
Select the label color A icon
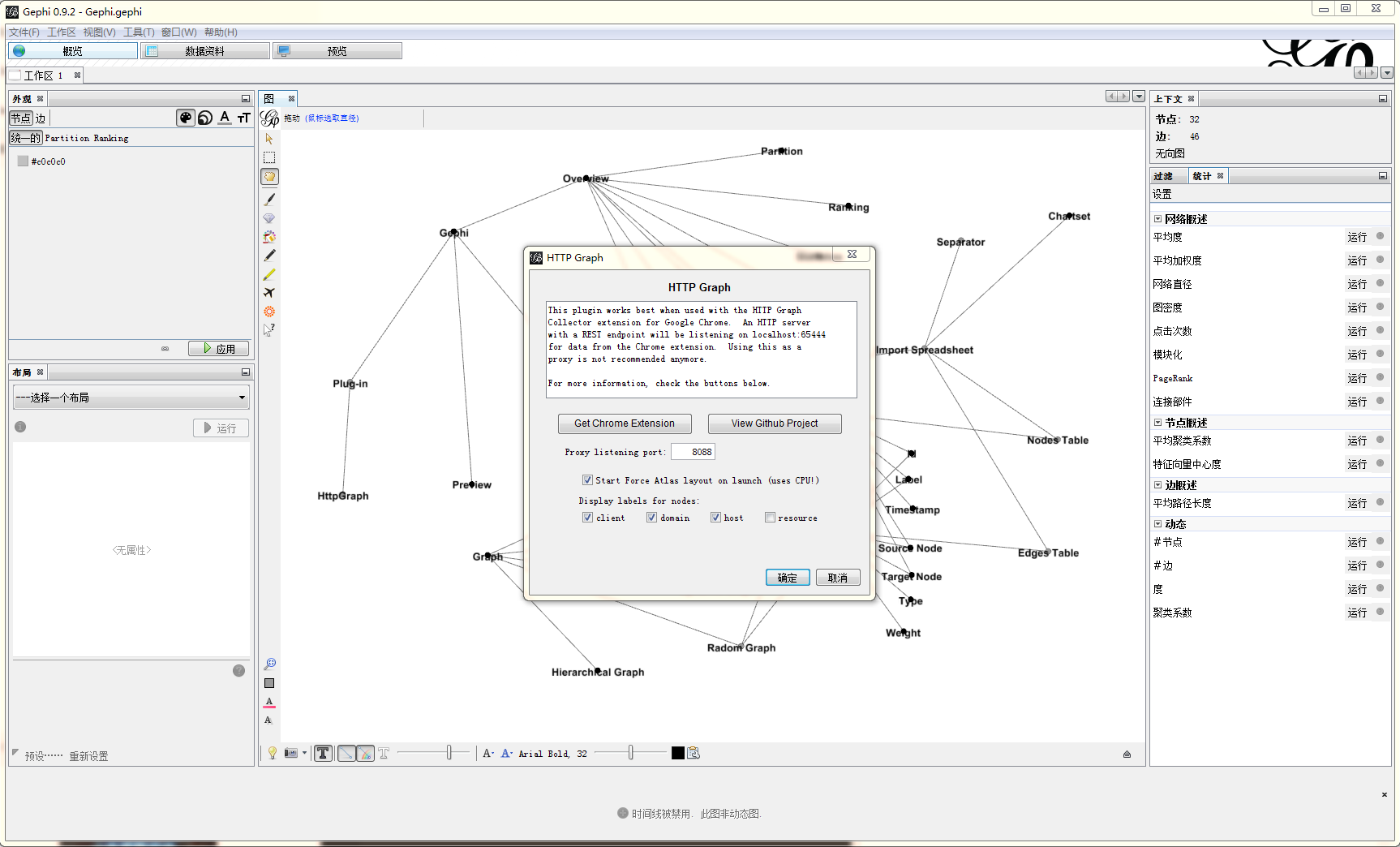[x=225, y=118]
